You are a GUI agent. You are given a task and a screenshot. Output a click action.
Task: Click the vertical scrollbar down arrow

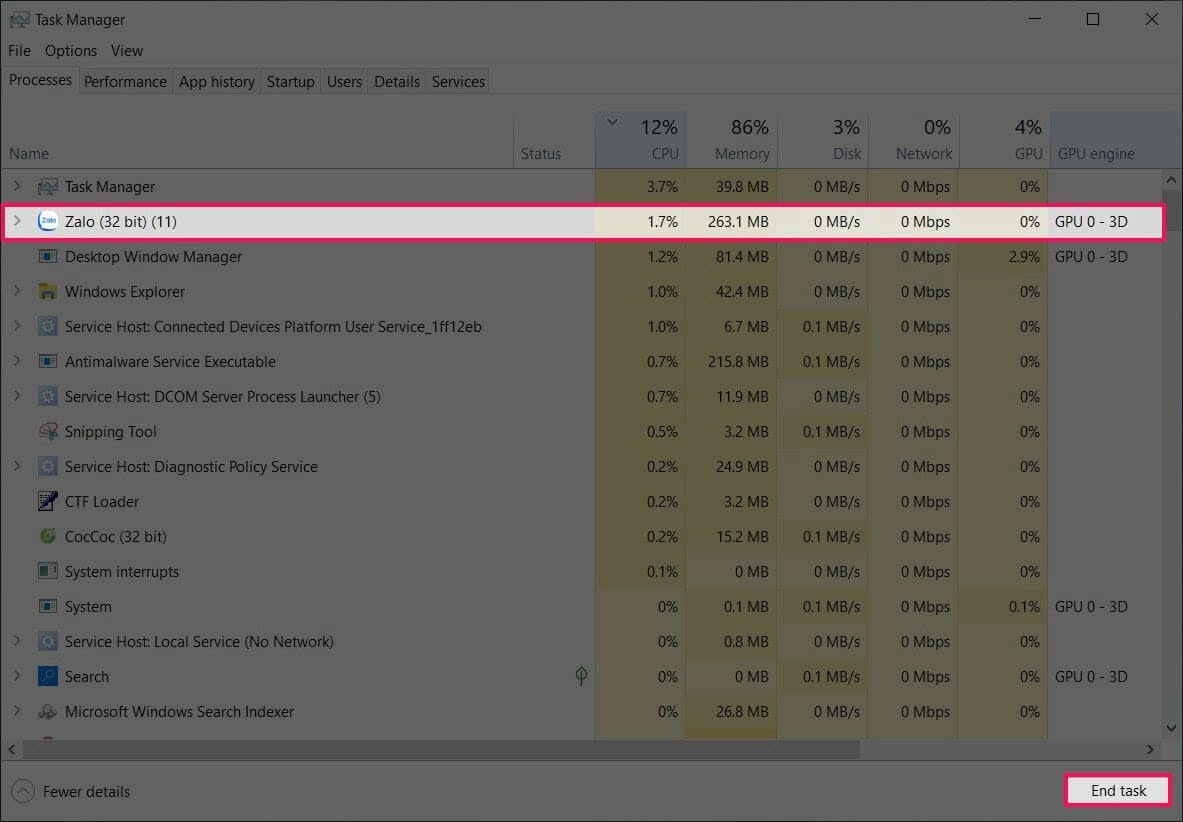click(x=1171, y=728)
